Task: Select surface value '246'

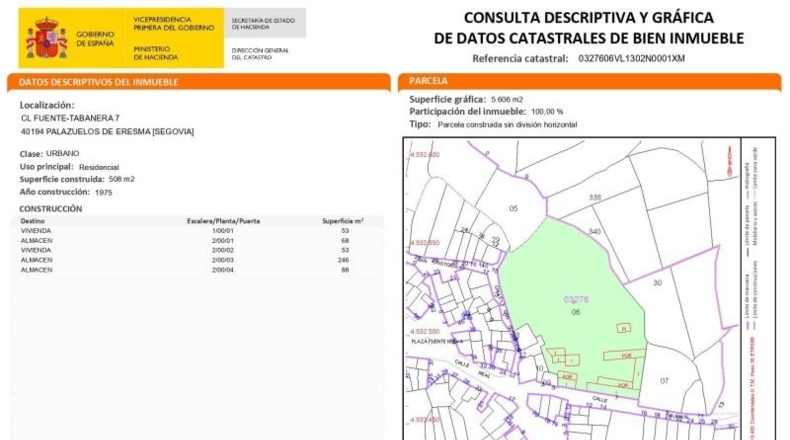Action: pyautogui.click(x=345, y=260)
